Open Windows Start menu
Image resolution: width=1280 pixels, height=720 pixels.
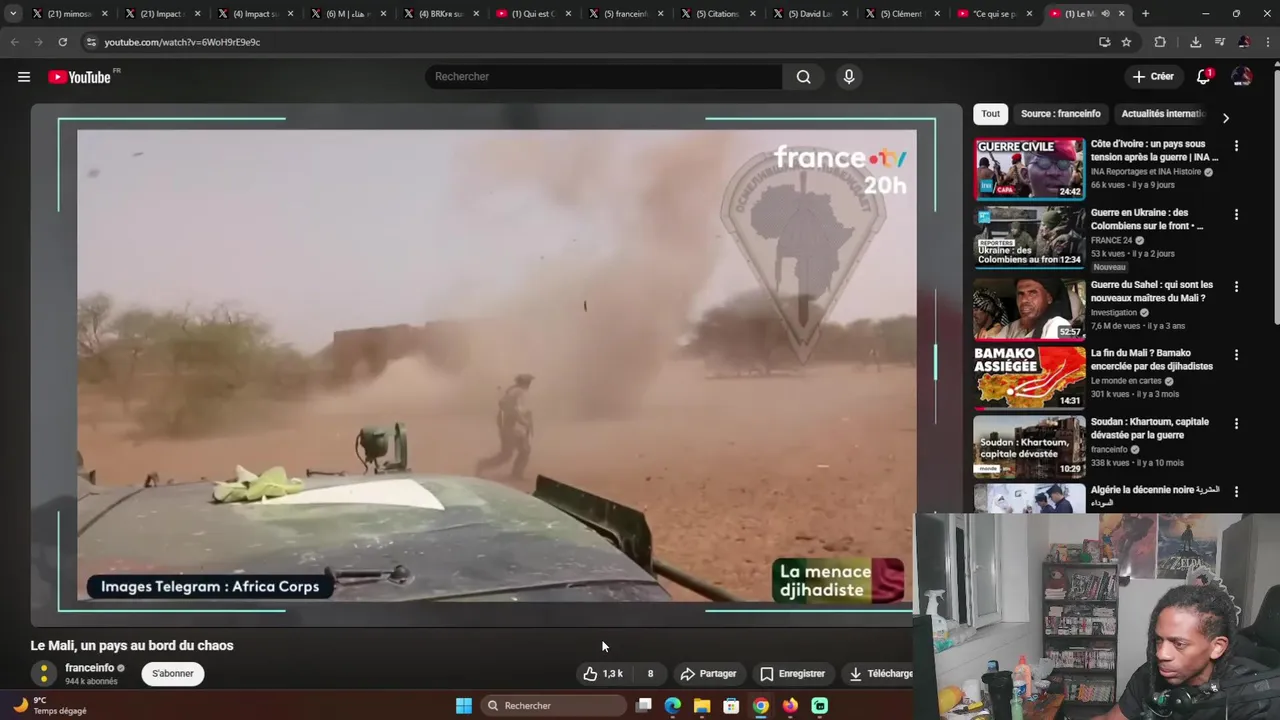(464, 706)
